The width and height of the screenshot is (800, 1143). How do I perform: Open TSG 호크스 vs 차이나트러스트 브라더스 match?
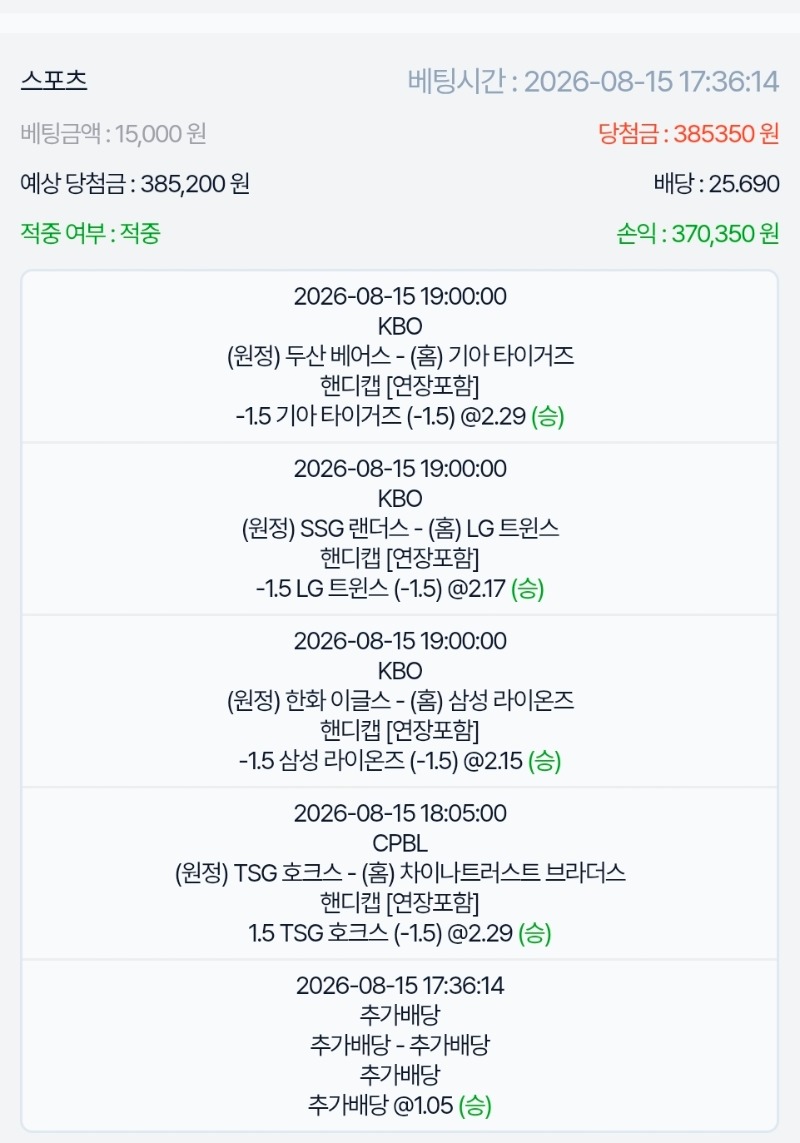click(400, 873)
